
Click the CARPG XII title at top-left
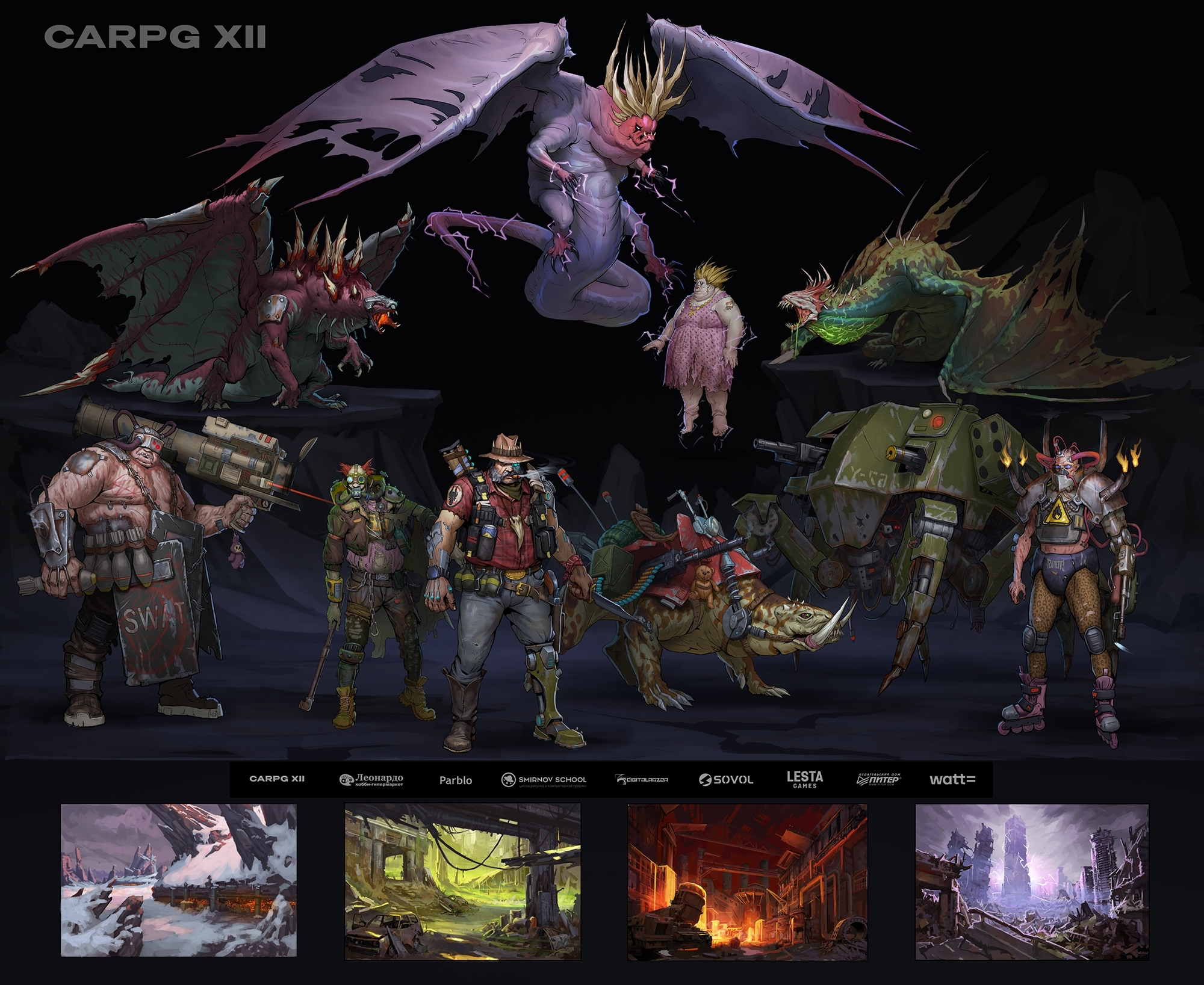pyautogui.click(x=155, y=37)
